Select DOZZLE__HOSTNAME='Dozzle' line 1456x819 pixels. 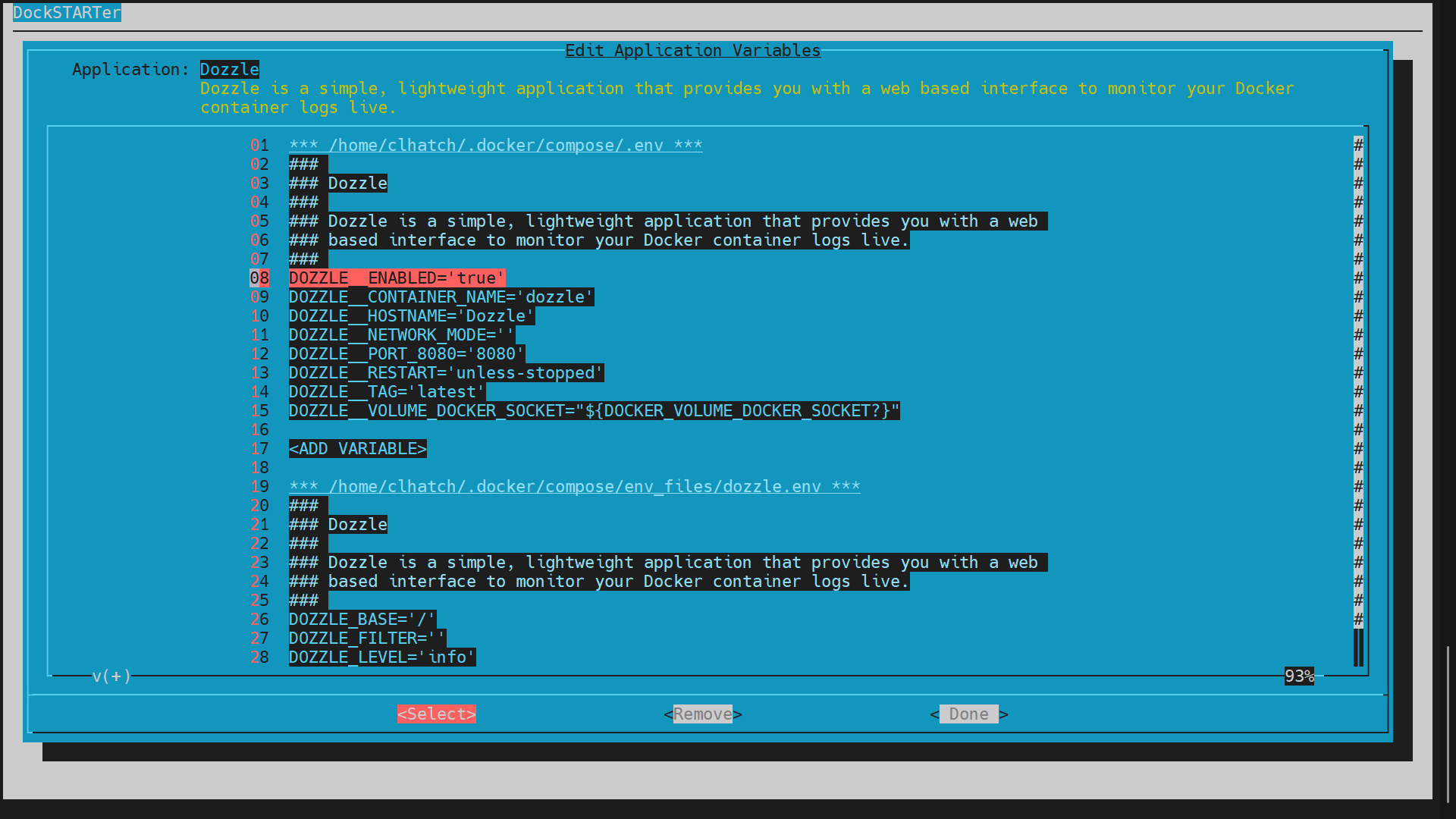tap(412, 315)
